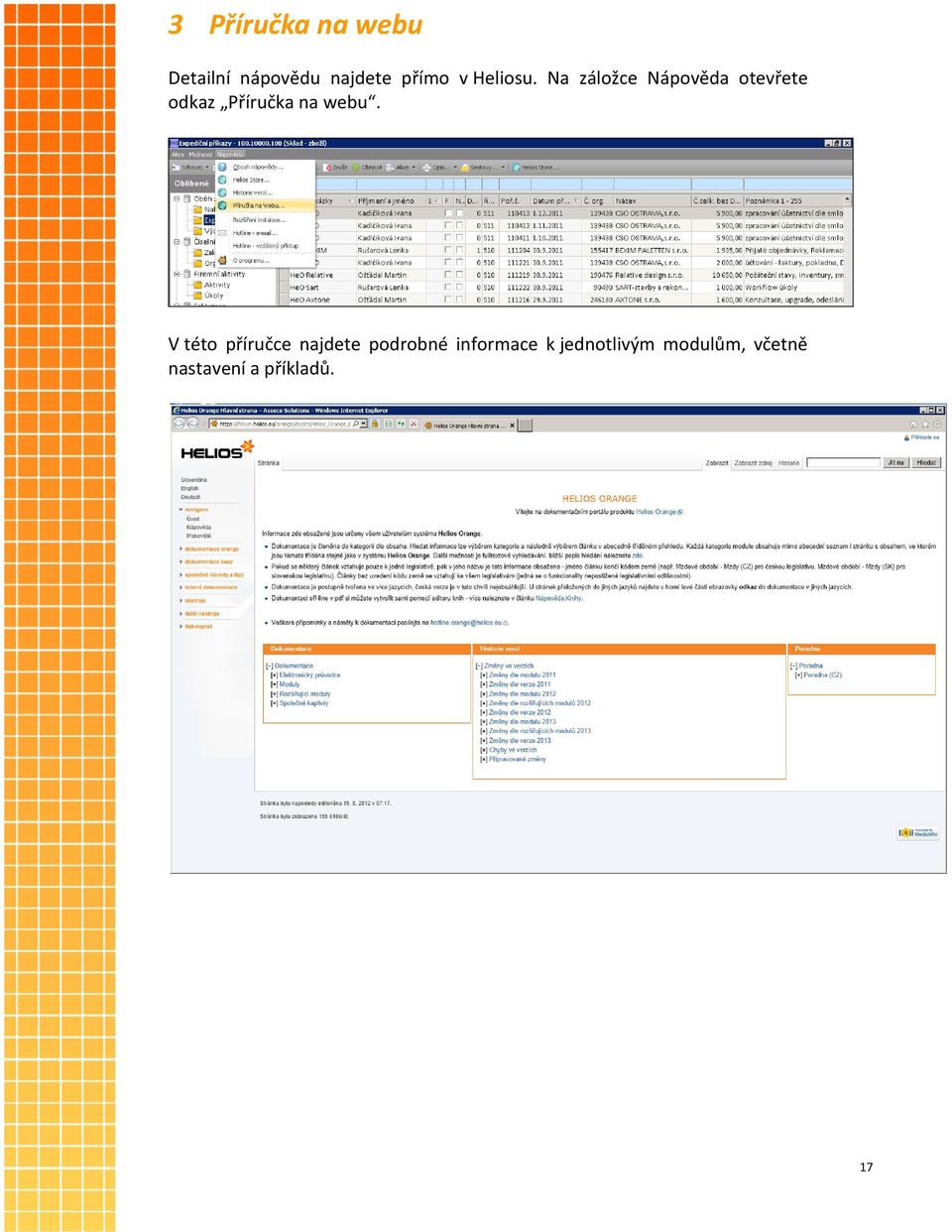Image resolution: width=952 pixels, height=1232 pixels.
Task: Switch language to Deutsch in sidebar
Action: point(190,497)
